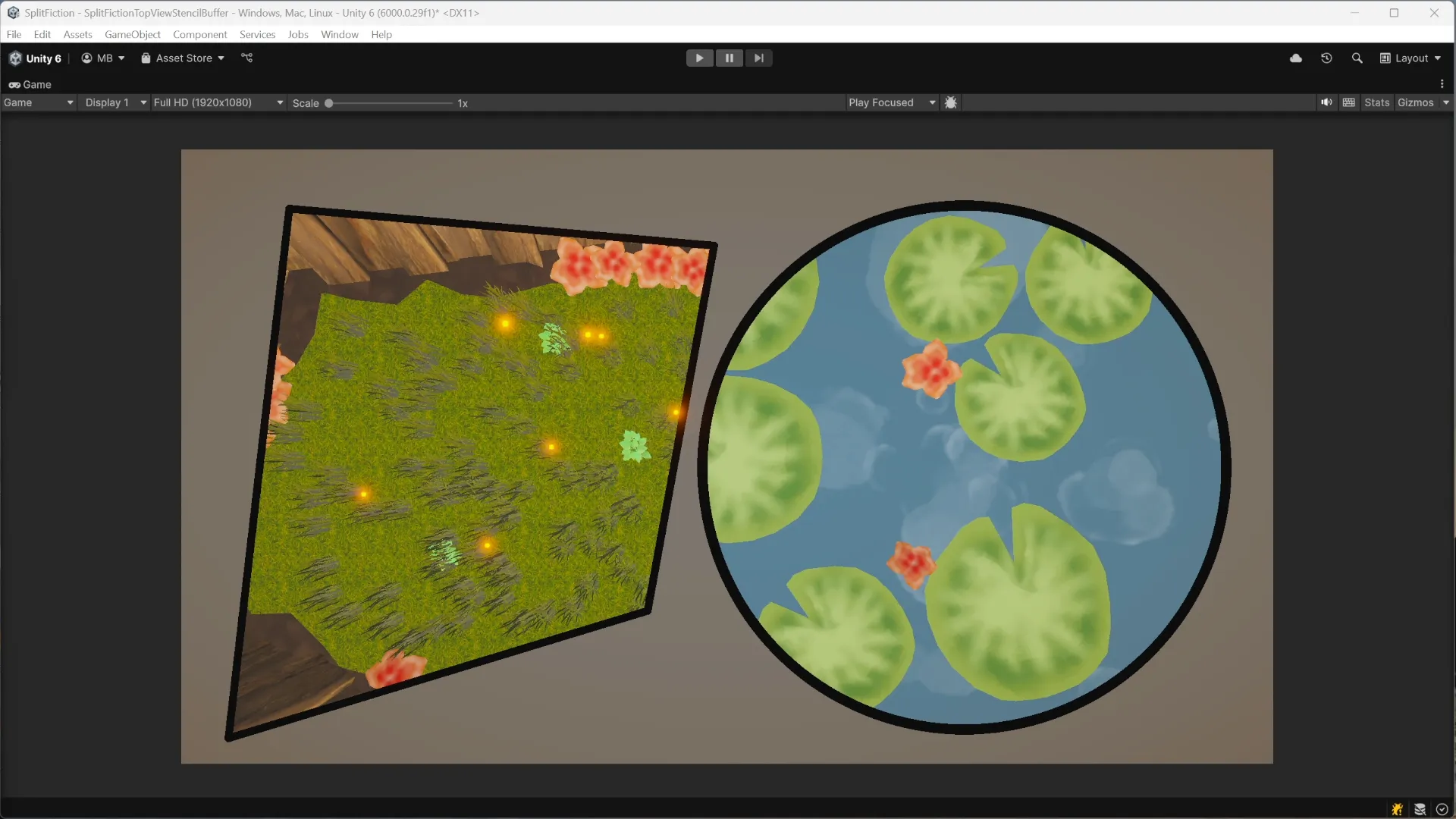Mute audio in Game view

tap(1326, 102)
